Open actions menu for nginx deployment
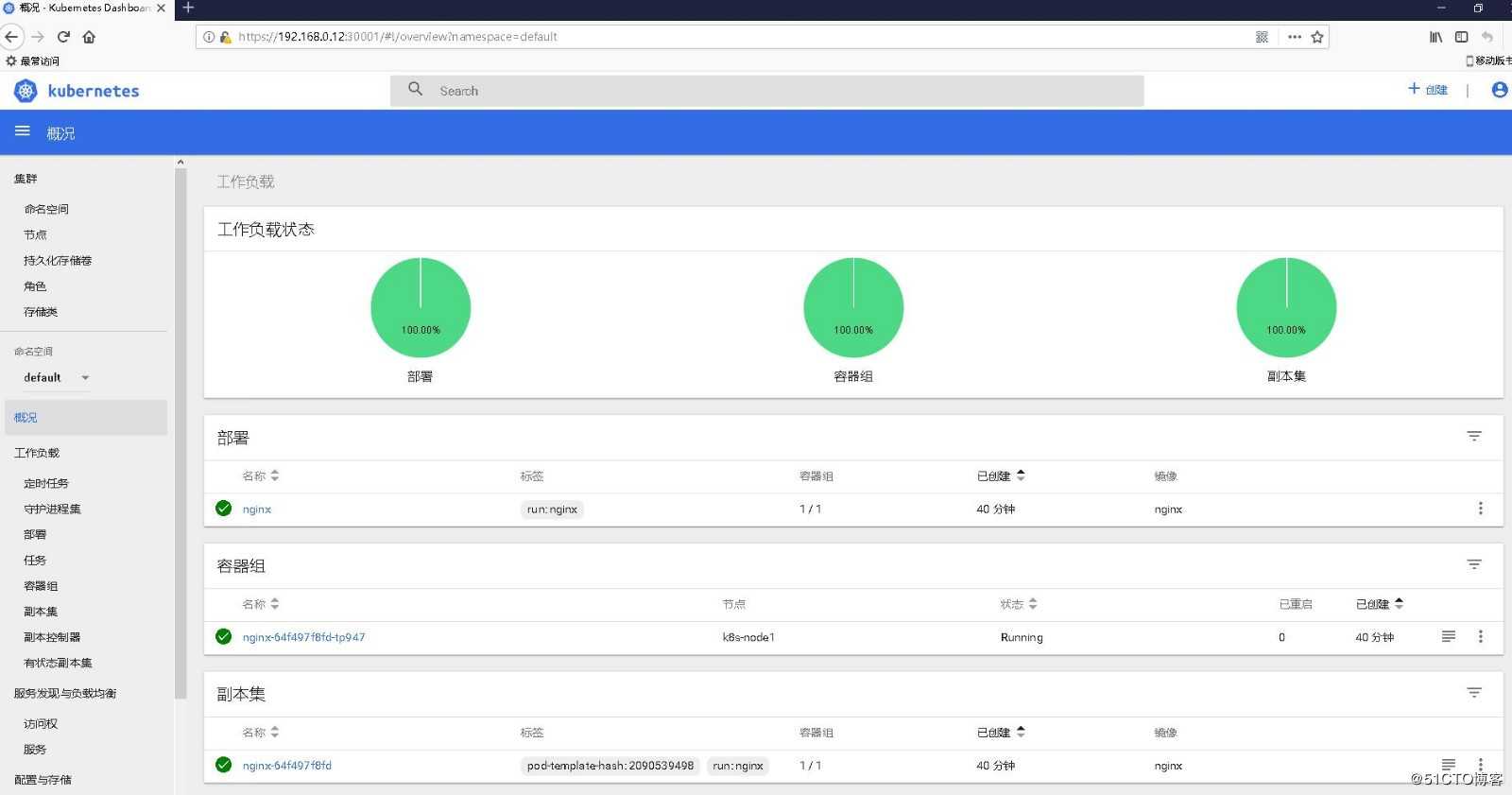This screenshot has height=795, width=1512. (1480, 509)
